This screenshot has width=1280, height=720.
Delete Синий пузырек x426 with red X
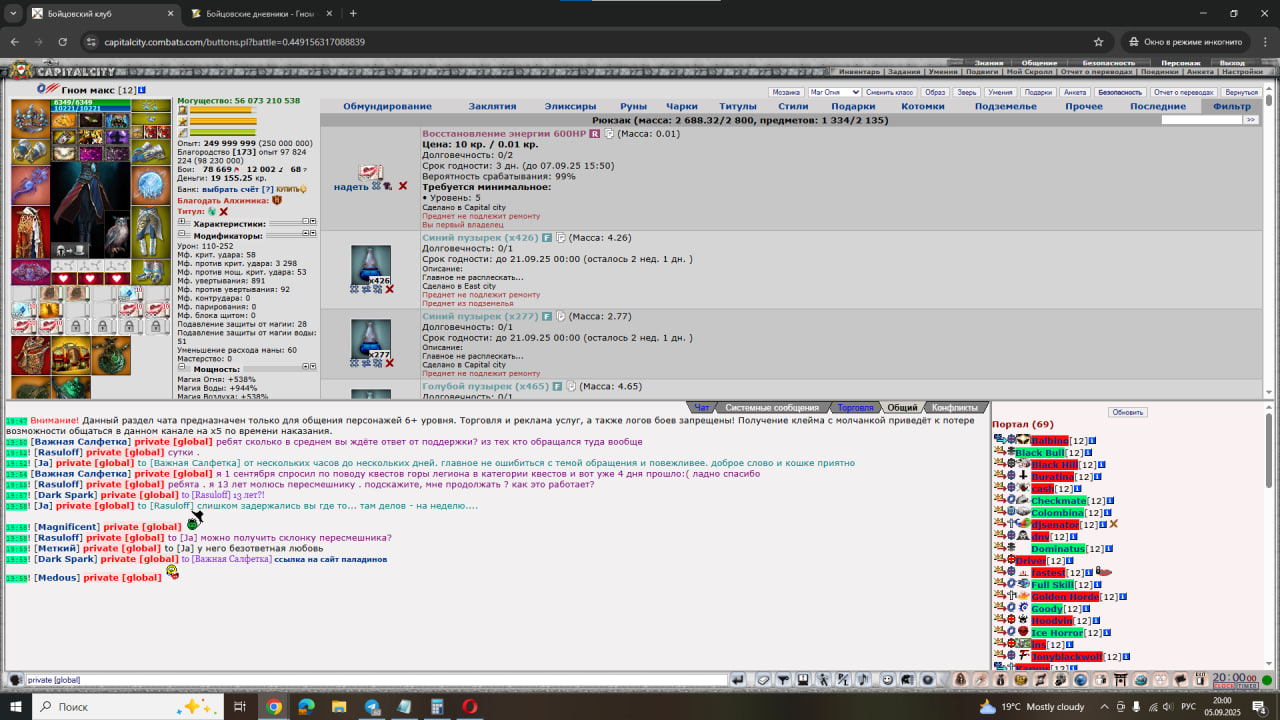click(390, 289)
